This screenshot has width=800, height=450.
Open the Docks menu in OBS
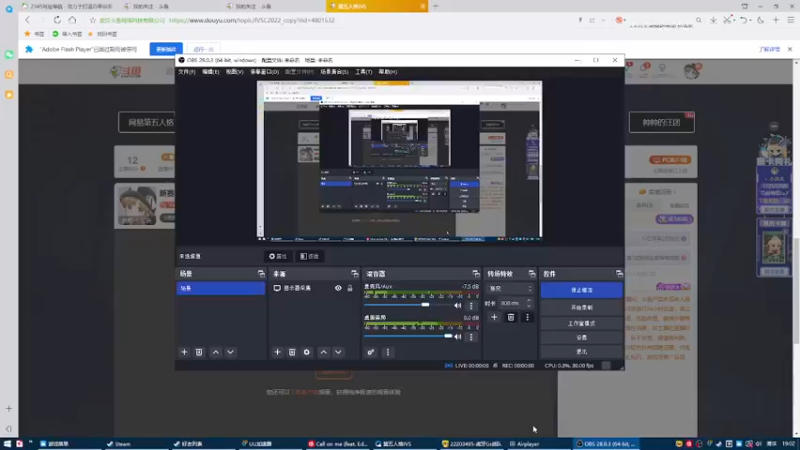coord(264,72)
